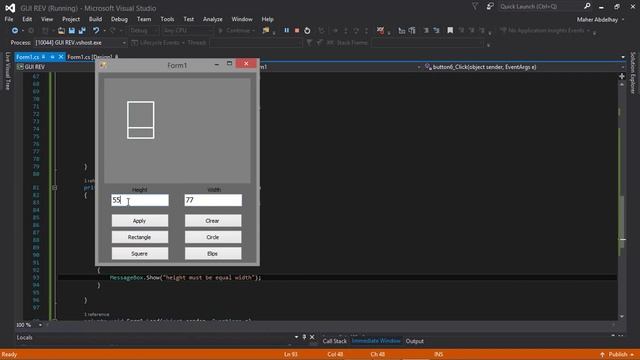The width and height of the screenshot is (640, 360).
Task: Open the Help menu
Action: (x=267, y=19)
